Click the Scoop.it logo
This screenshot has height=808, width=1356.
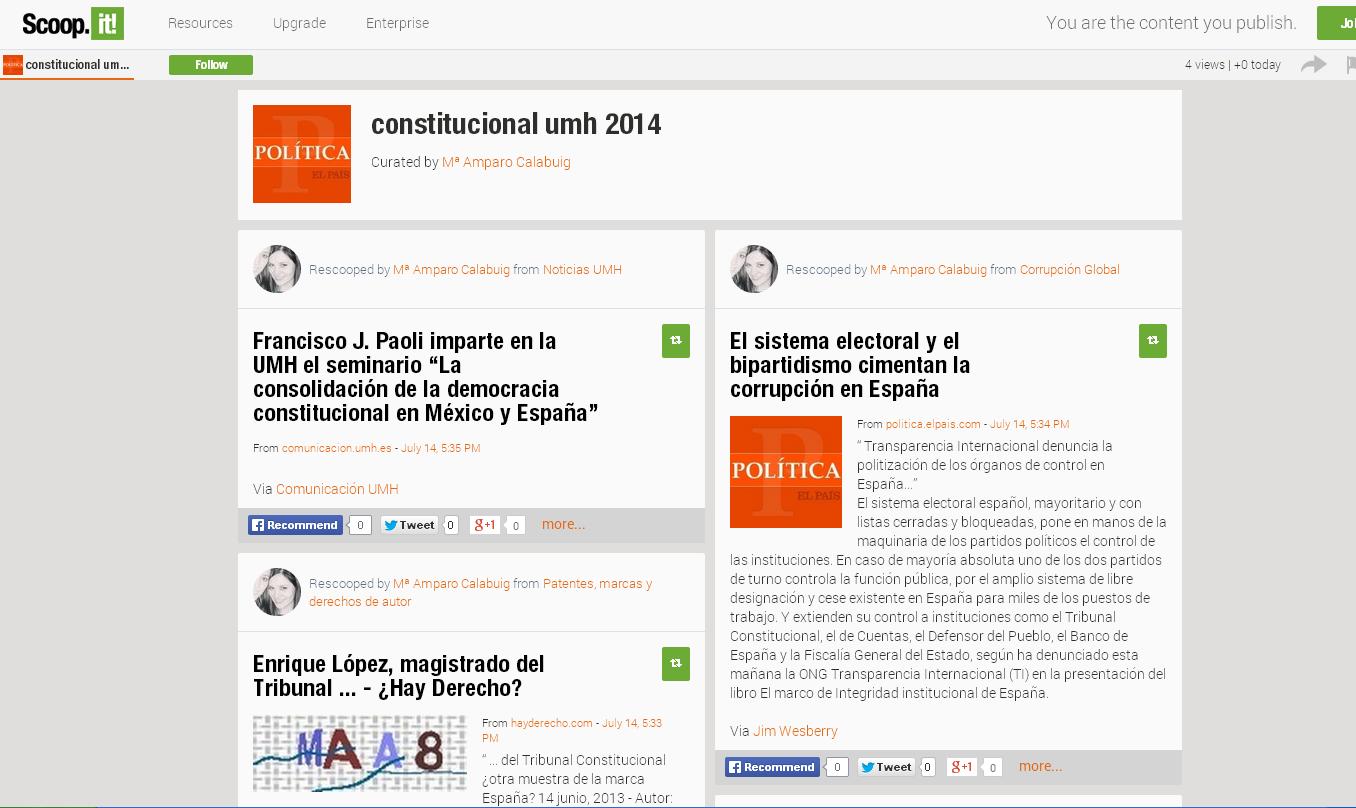(x=73, y=22)
